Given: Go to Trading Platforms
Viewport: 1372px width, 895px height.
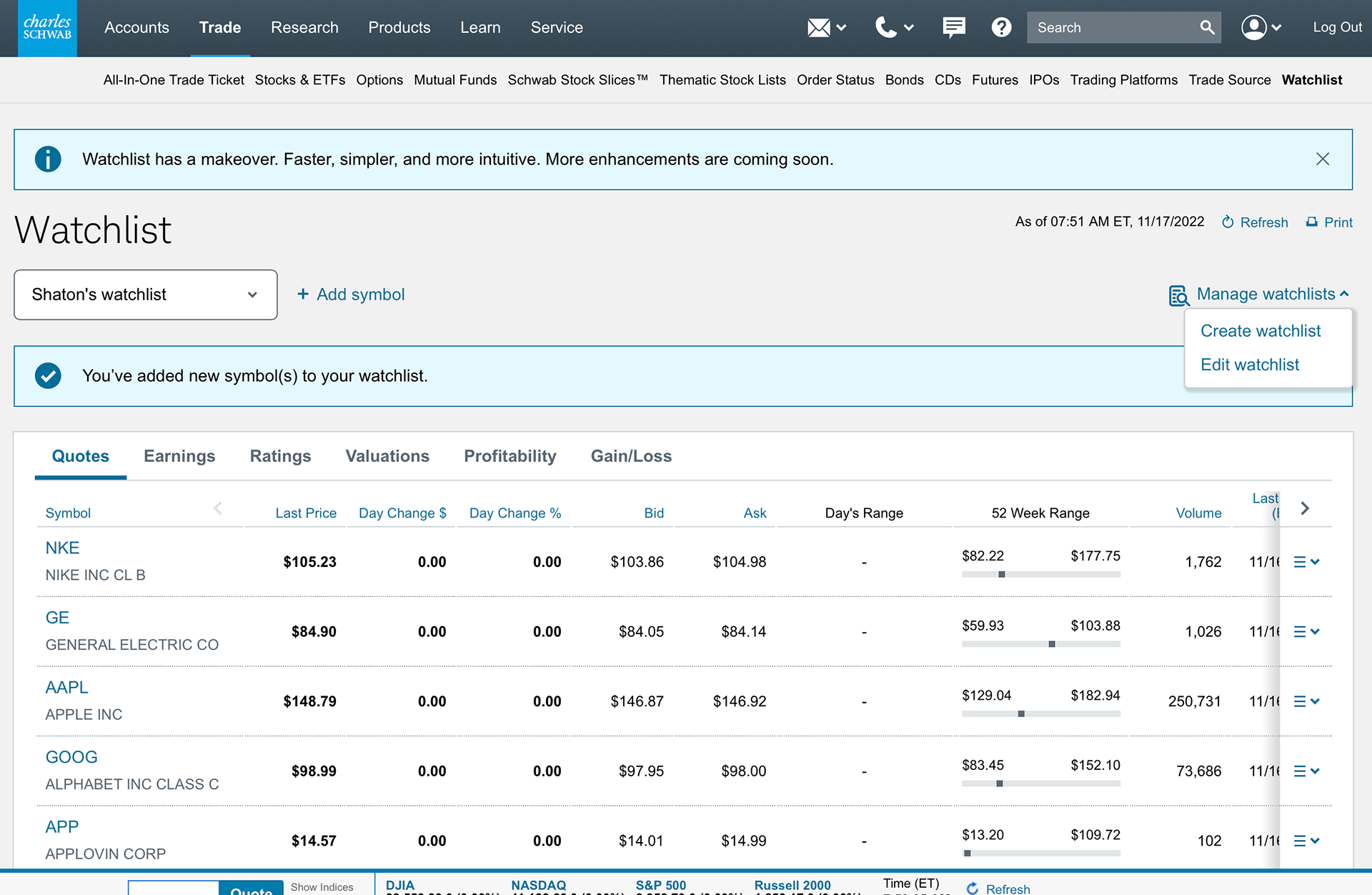Looking at the screenshot, I should (x=1123, y=80).
